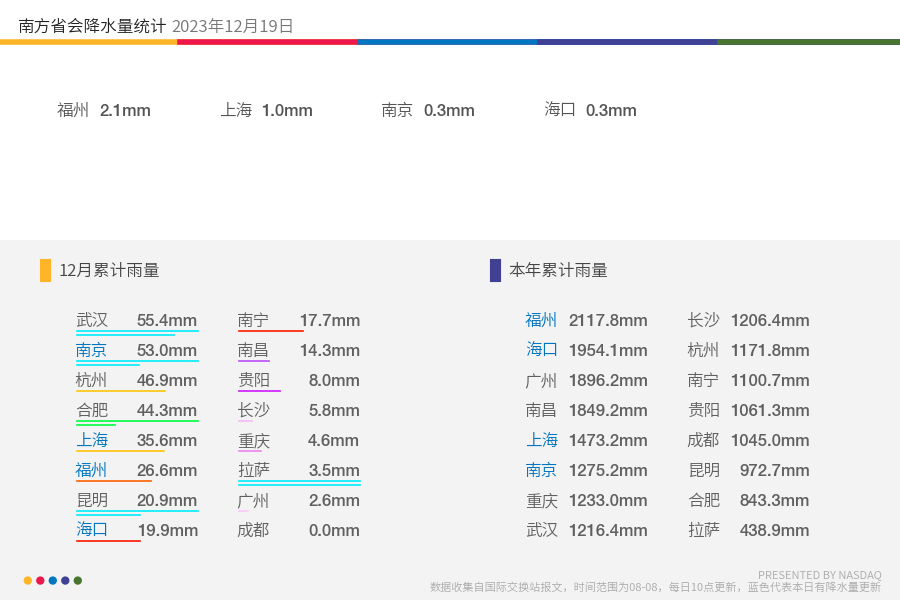Open 福州 2.1mm daily rainfall entry
This screenshot has height=600, width=900.
pyautogui.click(x=104, y=110)
